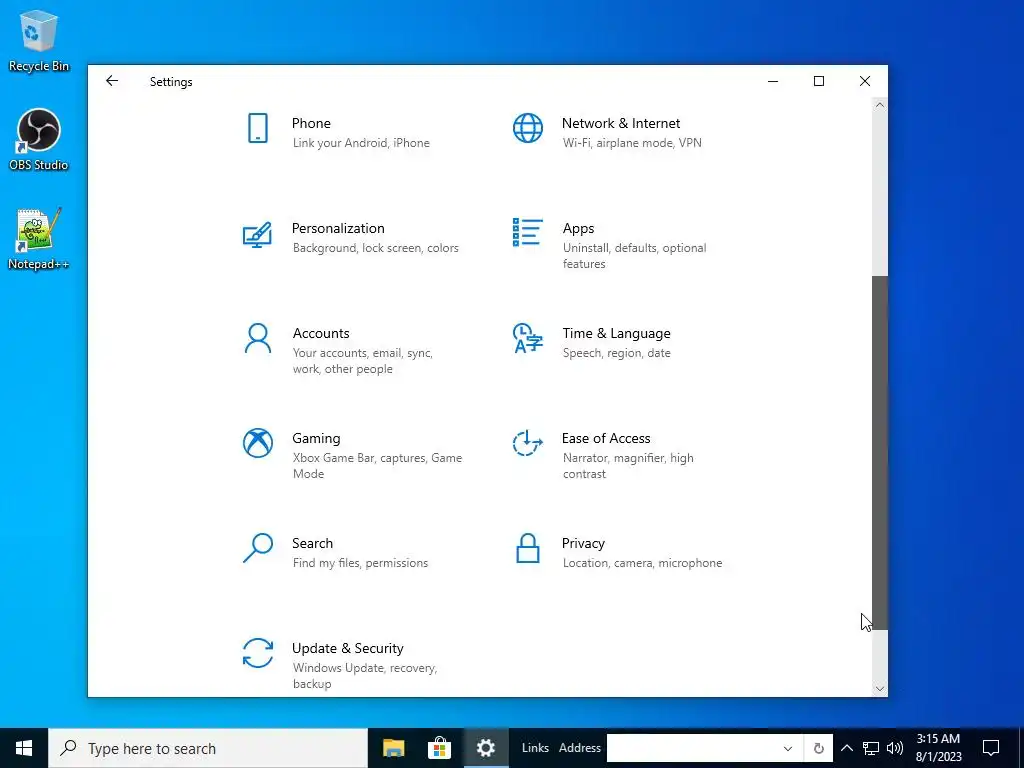Open the Personalization paintbrush icon
Viewport: 1024px width, 768px height.
[257, 234]
